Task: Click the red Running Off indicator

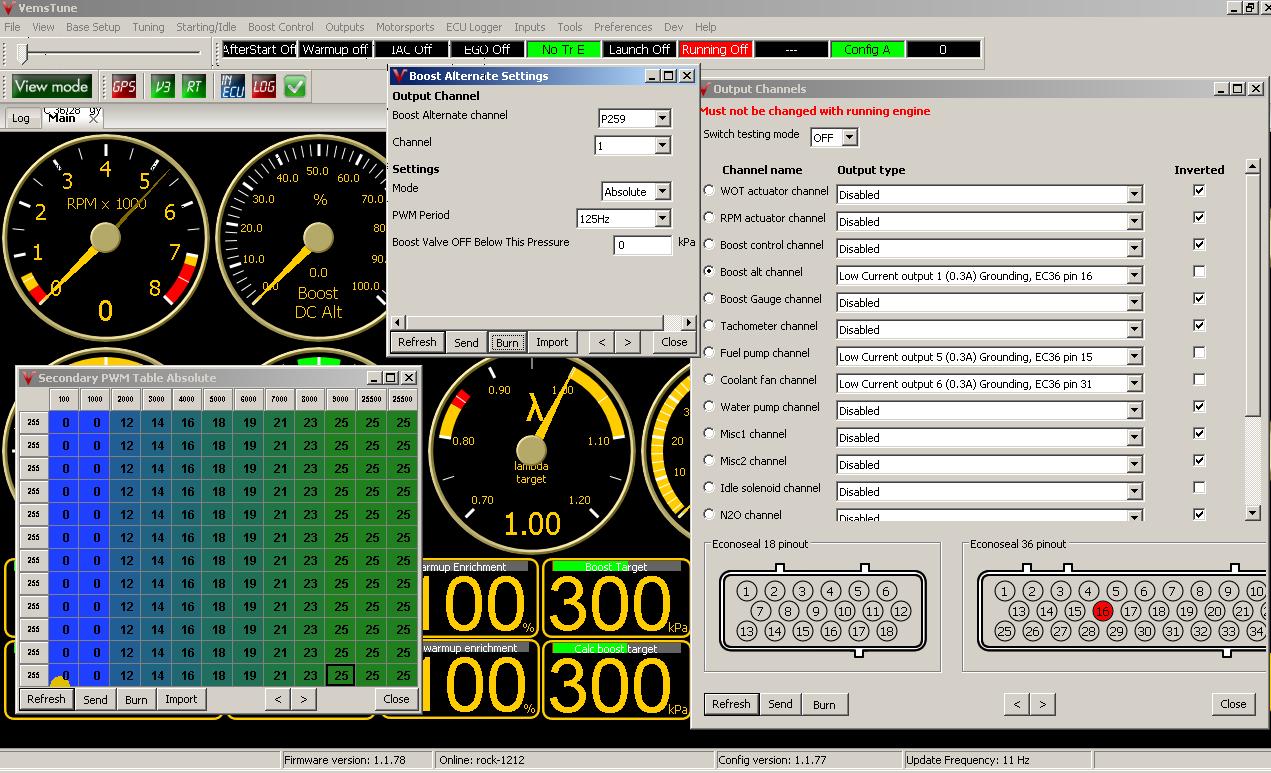Action: 715,49
